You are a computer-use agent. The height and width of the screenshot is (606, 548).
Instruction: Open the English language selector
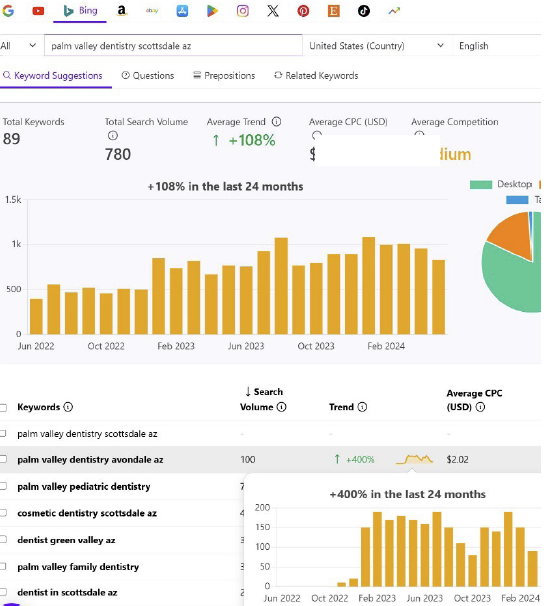(x=499, y=46)
